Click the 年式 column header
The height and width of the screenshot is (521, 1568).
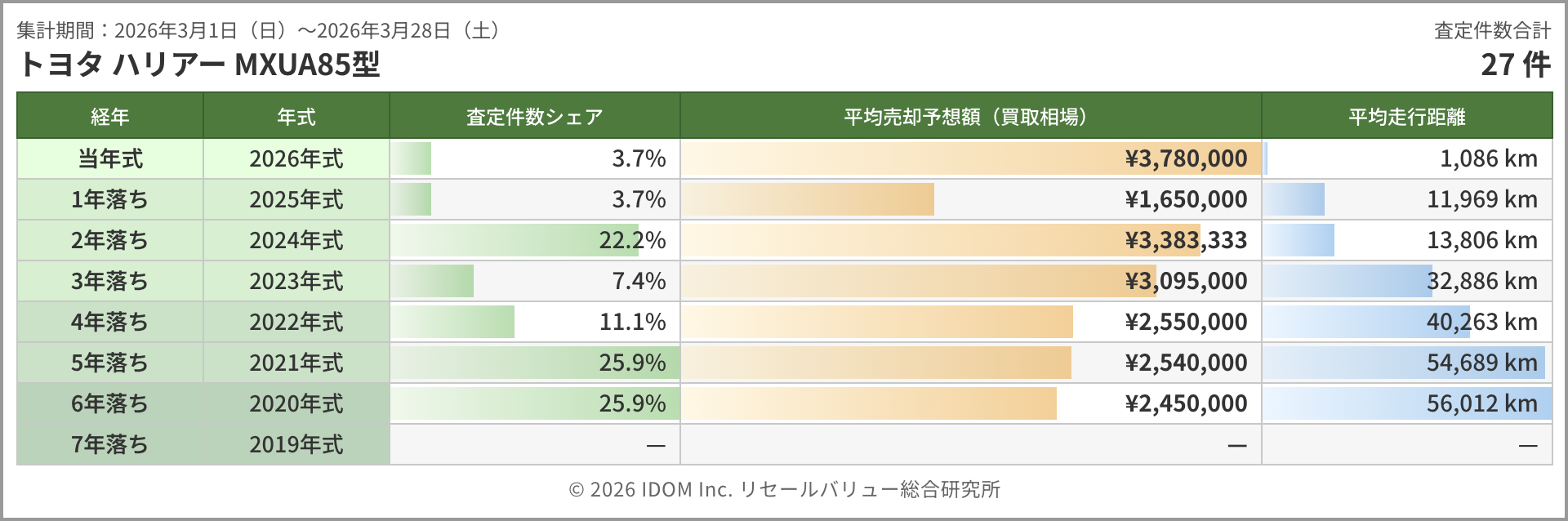point(296,117)
